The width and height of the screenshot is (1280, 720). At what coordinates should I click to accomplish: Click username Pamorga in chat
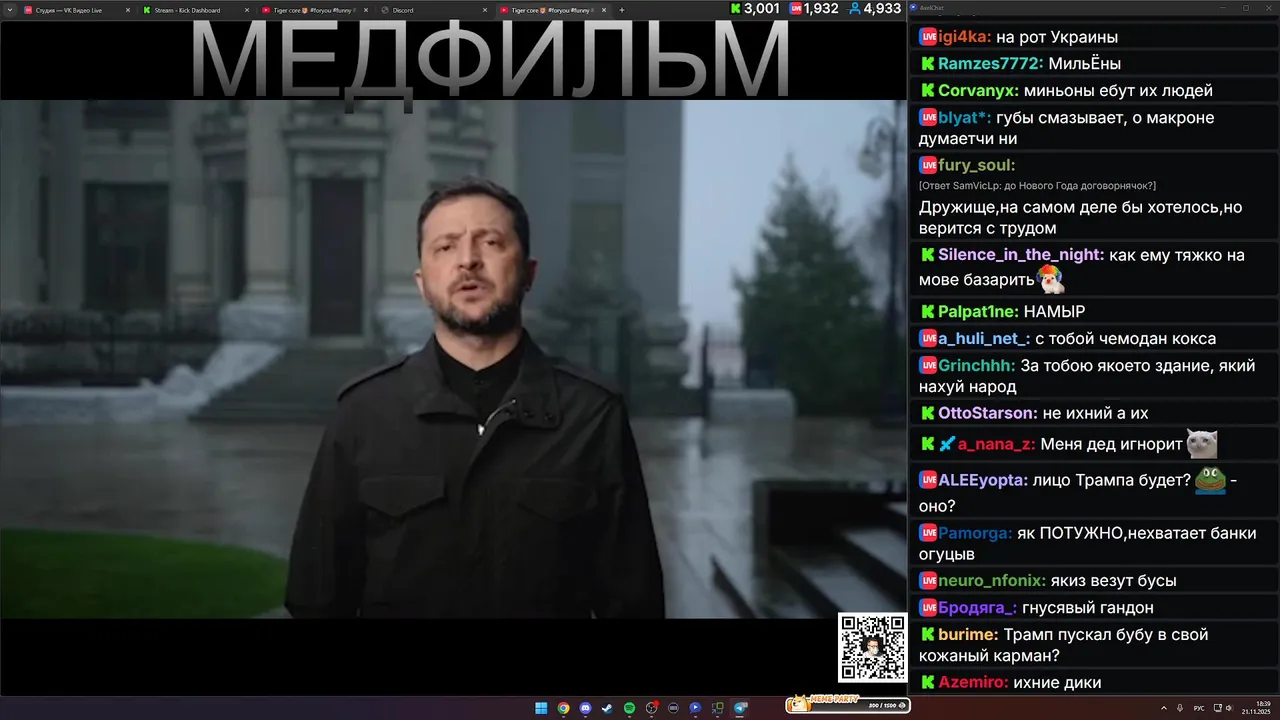pyautogui.click(x=975, y=534)
